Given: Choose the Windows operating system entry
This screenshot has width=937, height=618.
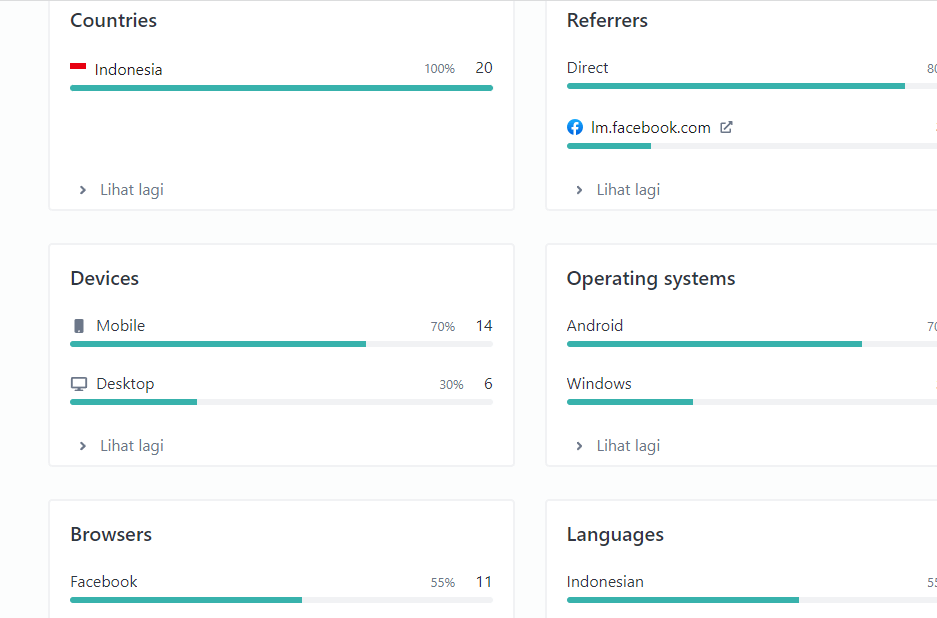Looking at the screenshot, I should point(599,384).
